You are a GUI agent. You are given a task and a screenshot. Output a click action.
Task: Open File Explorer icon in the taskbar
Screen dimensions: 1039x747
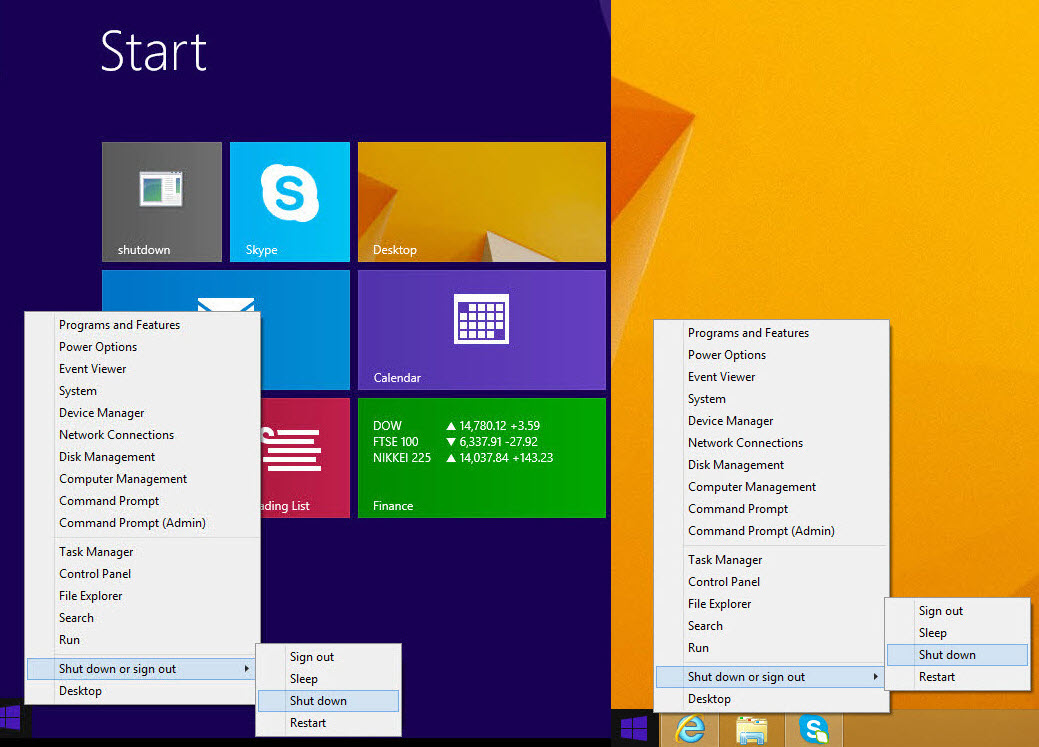751,729
